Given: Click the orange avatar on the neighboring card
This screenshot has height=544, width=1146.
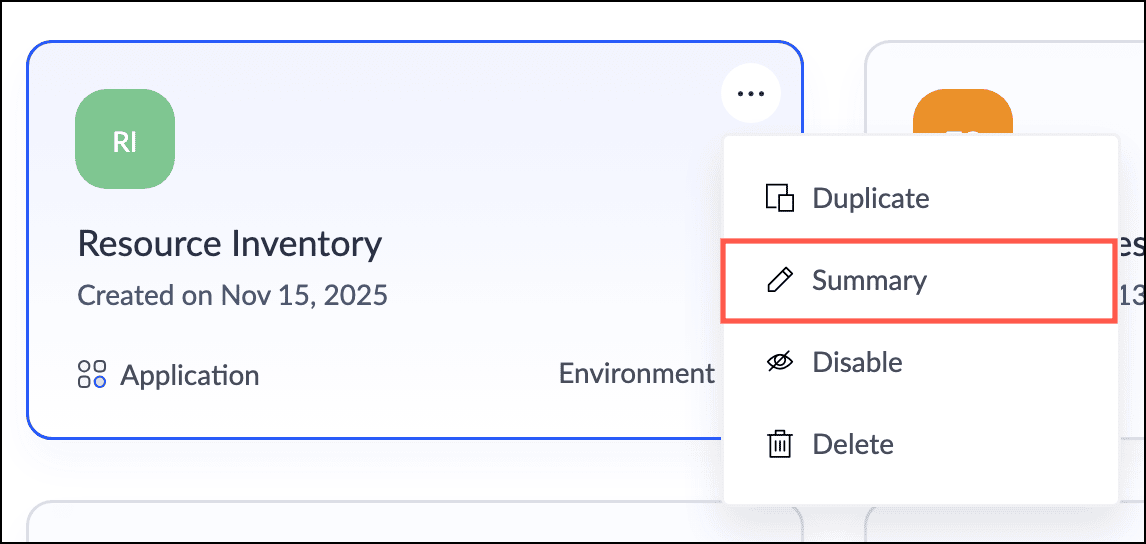Looking at the screenshot, I should point(962,112).
